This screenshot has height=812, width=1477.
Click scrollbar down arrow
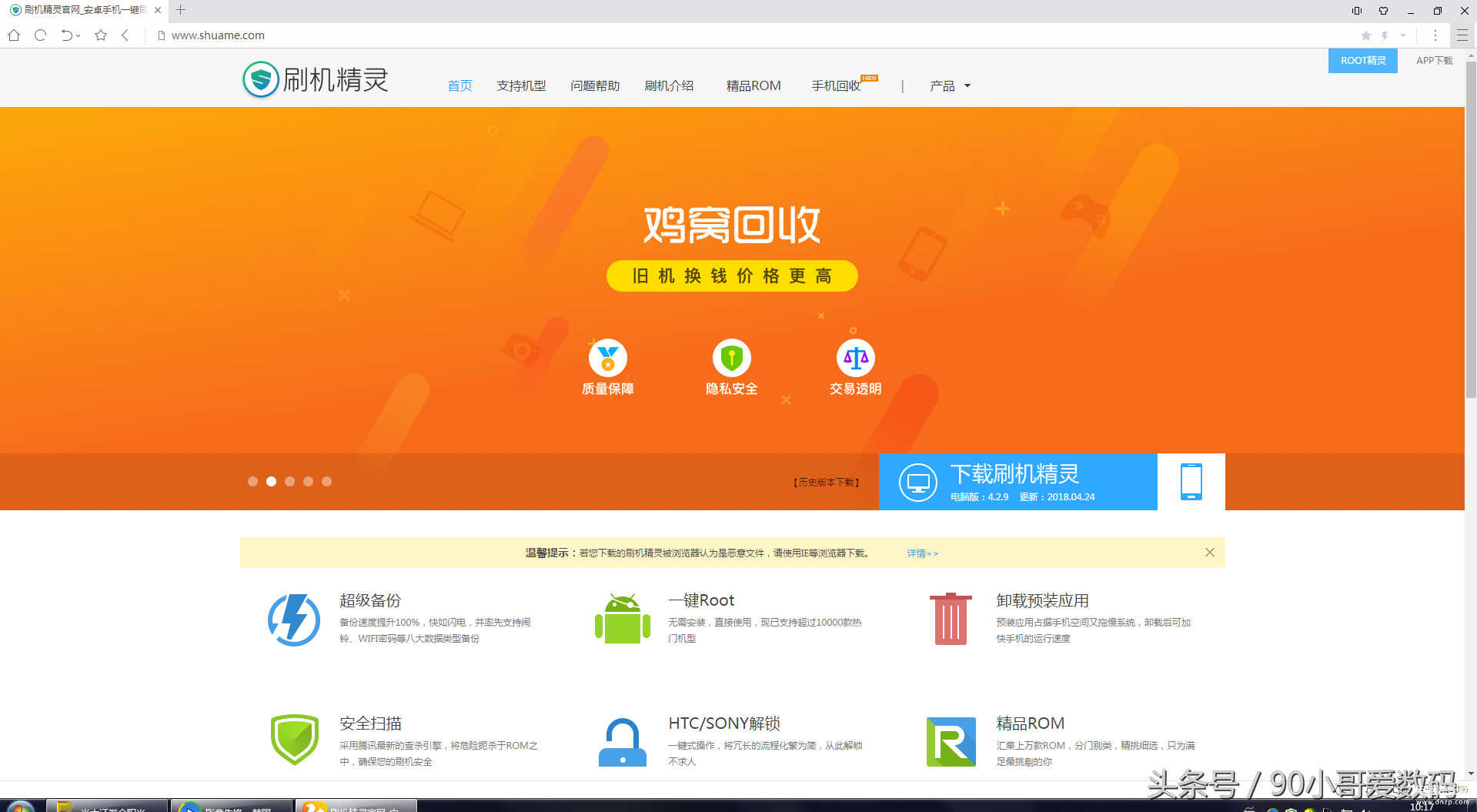coord(1471,774)
